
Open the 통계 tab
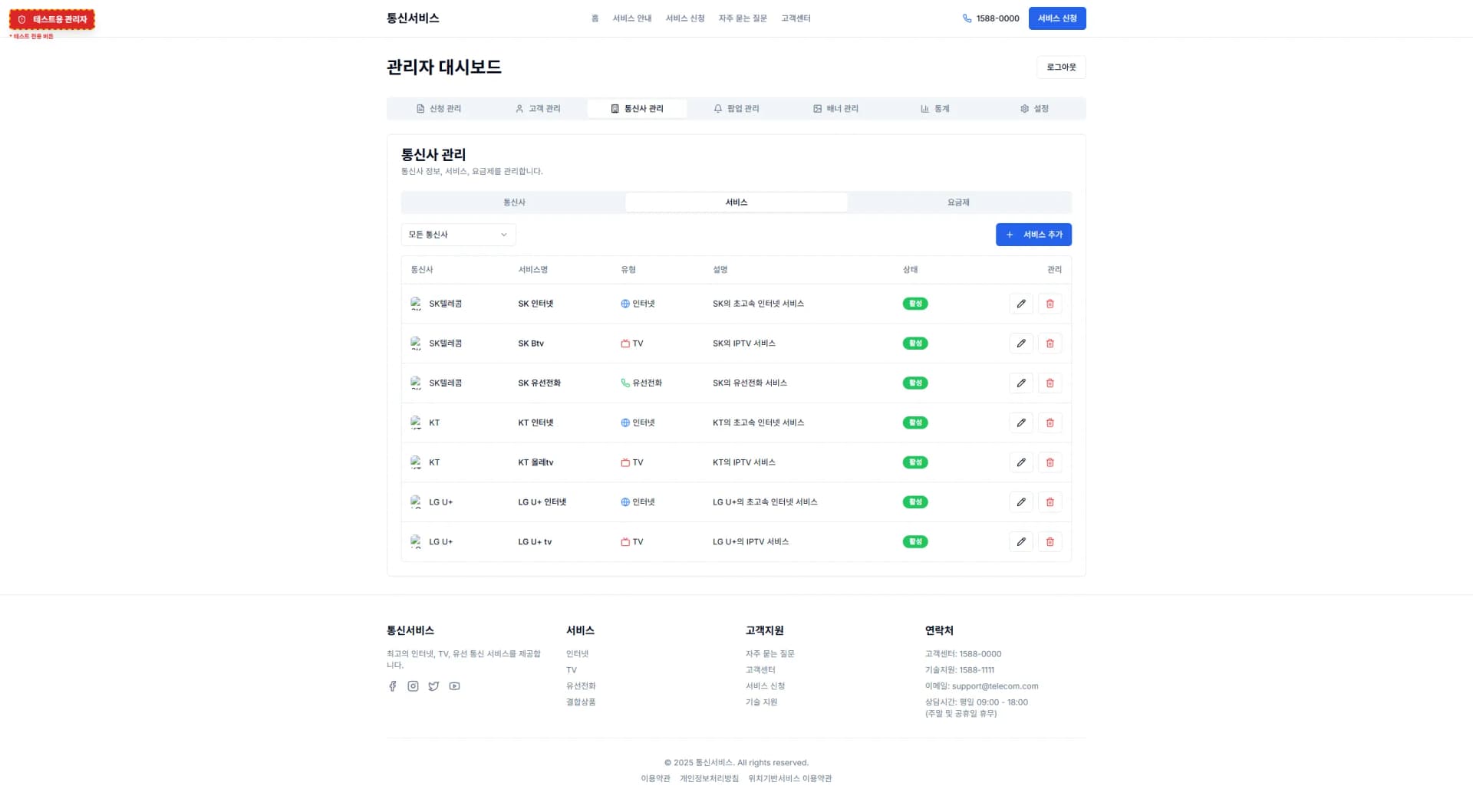click(934, 109)
